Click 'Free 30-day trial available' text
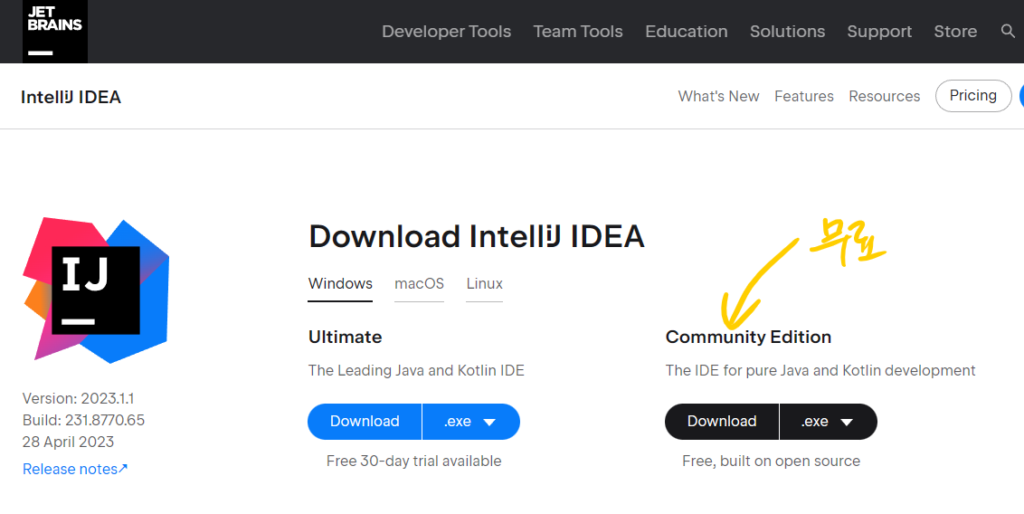1024x514 pixels. coord(414,461)
